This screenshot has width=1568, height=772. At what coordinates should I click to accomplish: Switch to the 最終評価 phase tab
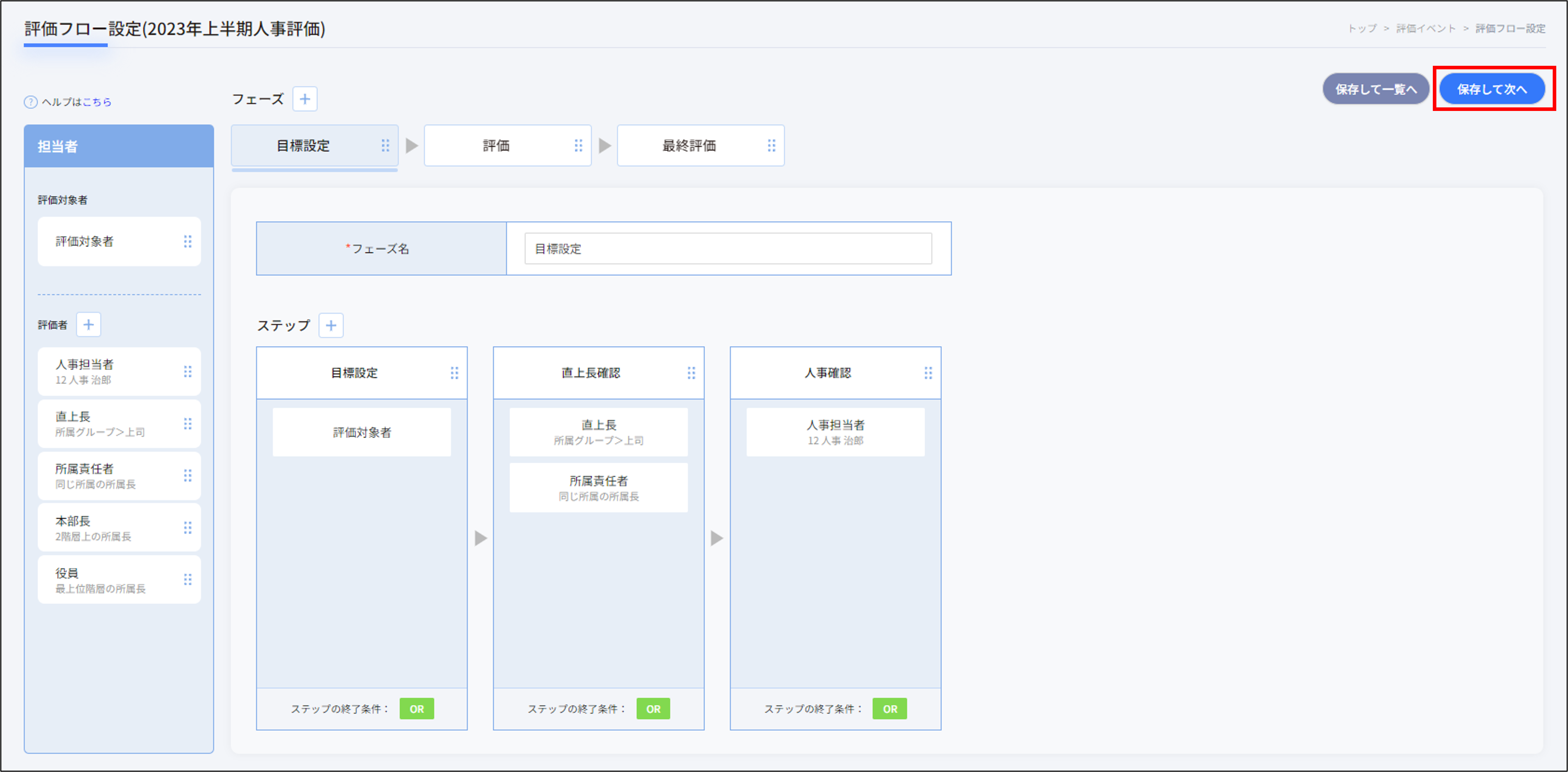pos(688,145)
